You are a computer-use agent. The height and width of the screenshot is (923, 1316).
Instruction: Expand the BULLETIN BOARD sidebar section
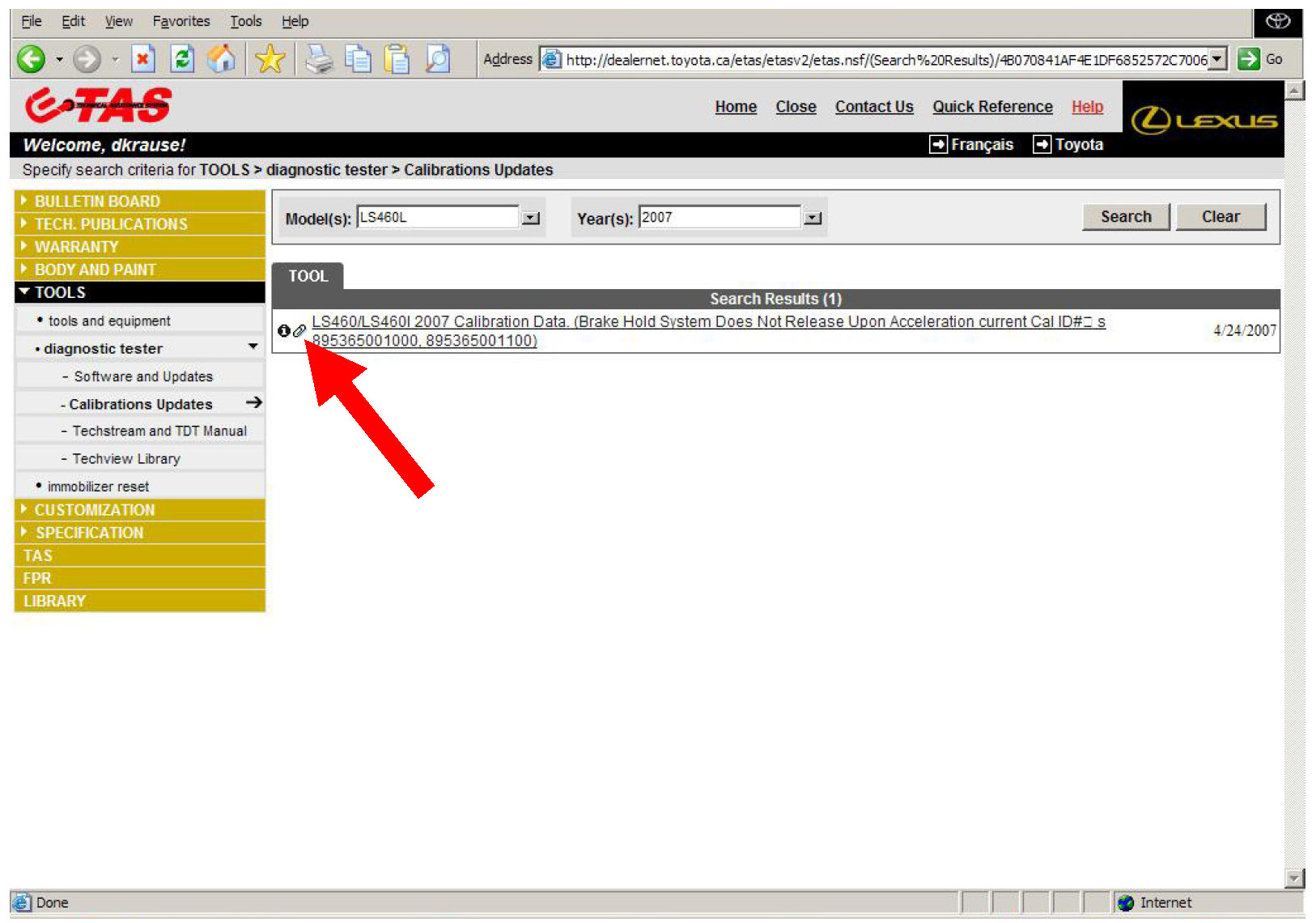click(x=97, y=201)
